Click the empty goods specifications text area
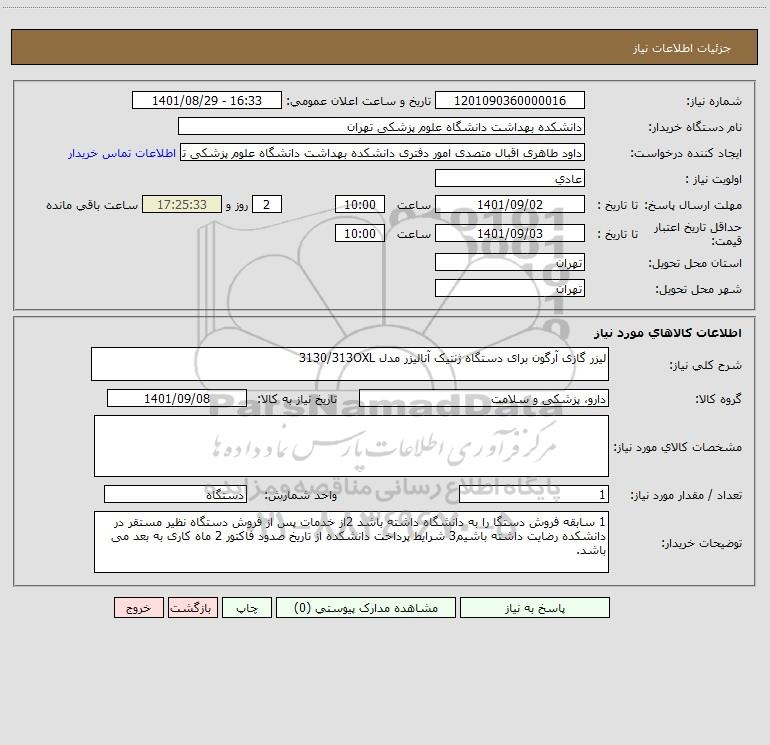770x745 pixels. click(x=351, y=446)
